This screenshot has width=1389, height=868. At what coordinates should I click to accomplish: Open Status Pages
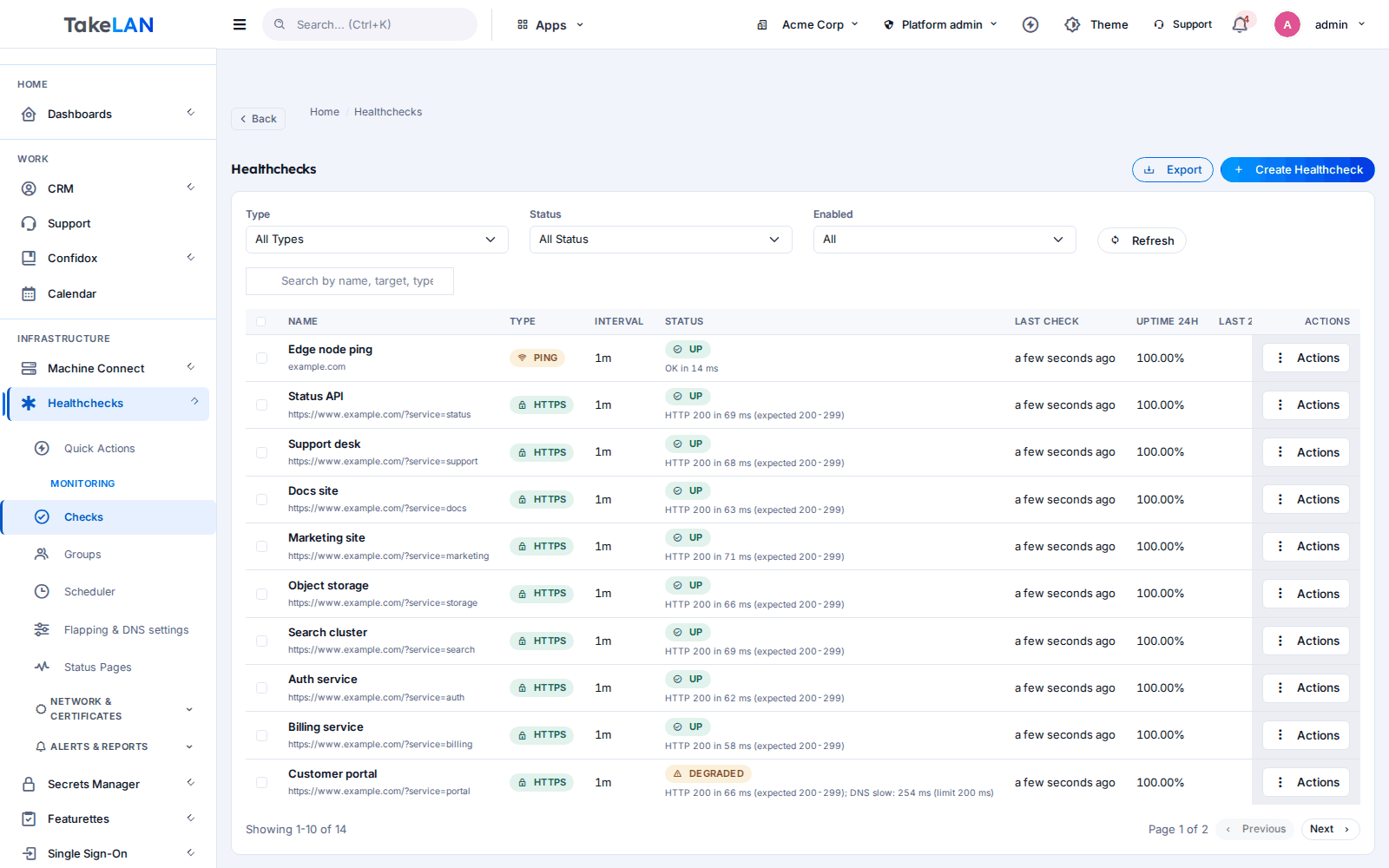click(x=98, y=667)
